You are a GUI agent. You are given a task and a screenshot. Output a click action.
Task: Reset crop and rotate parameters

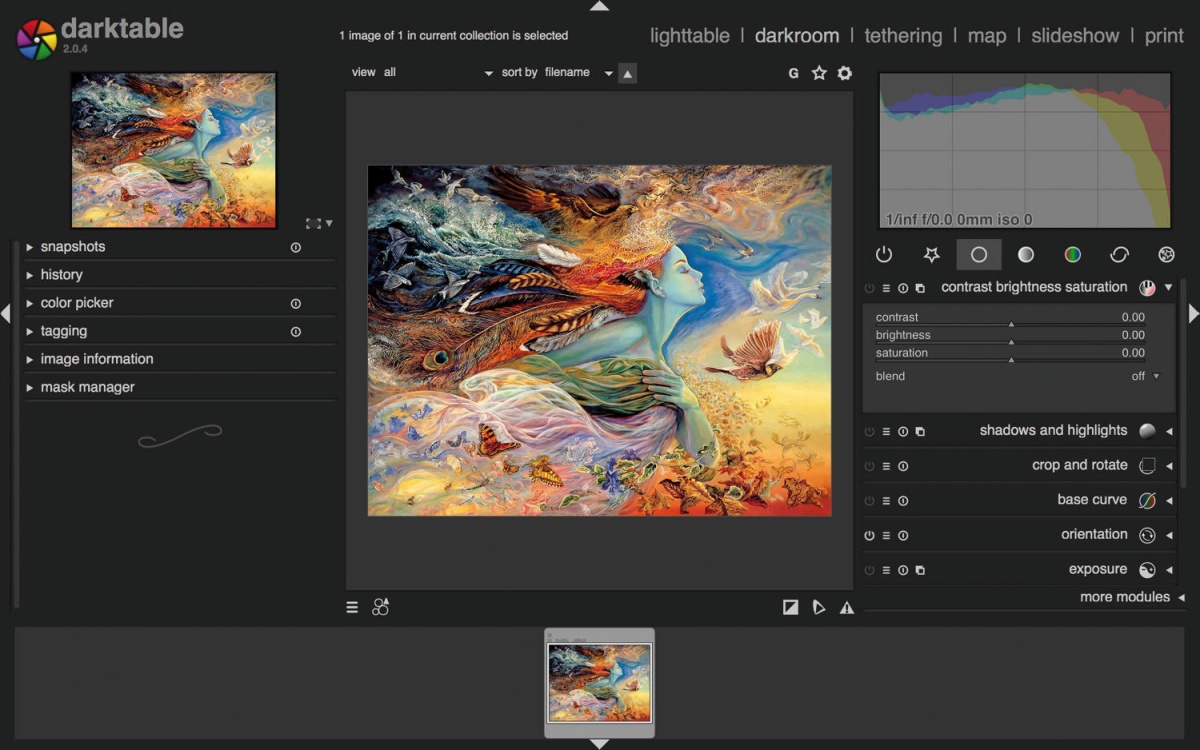point(903,466)
